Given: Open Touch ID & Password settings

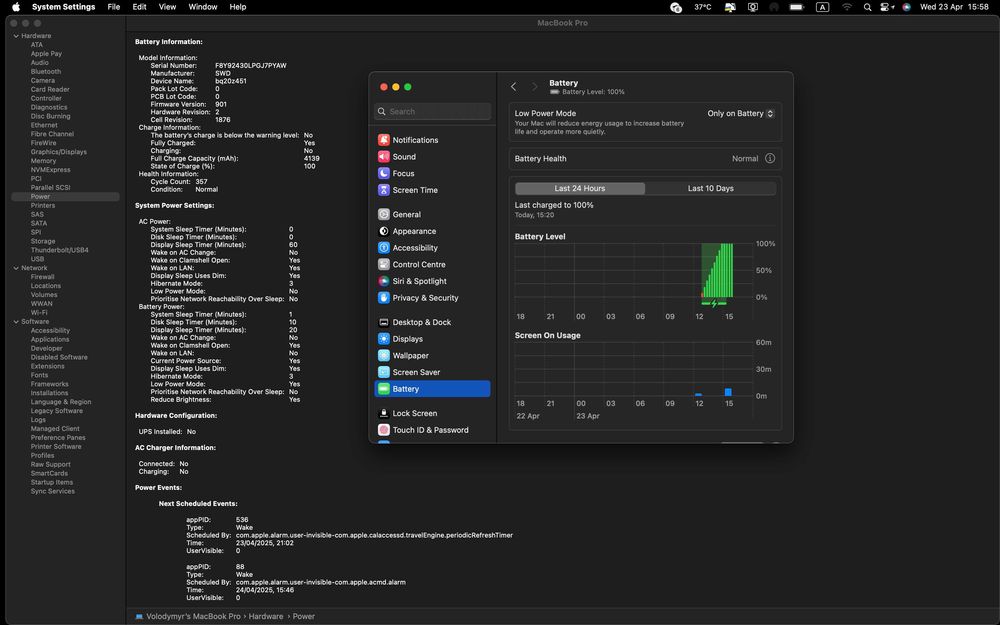Looking at the screenshot, I should 430,430.
